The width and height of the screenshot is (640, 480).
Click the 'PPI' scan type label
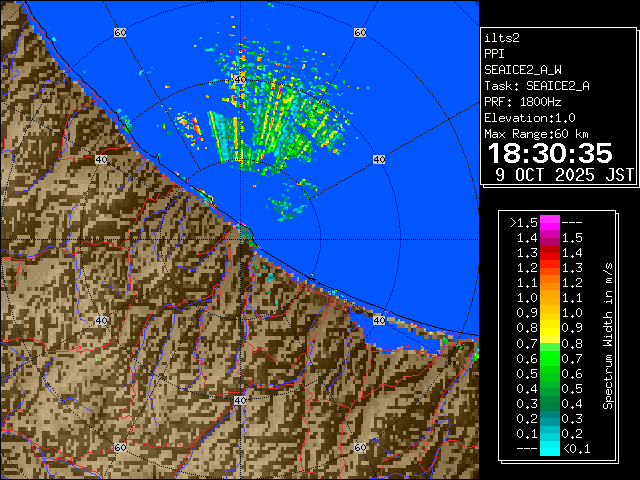coord(495,53)
